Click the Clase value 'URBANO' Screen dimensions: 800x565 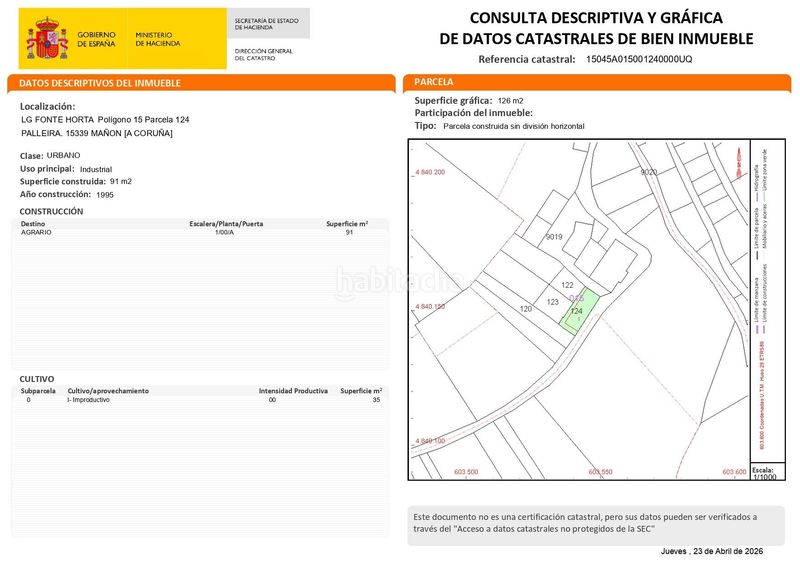(x=63, y=155)
